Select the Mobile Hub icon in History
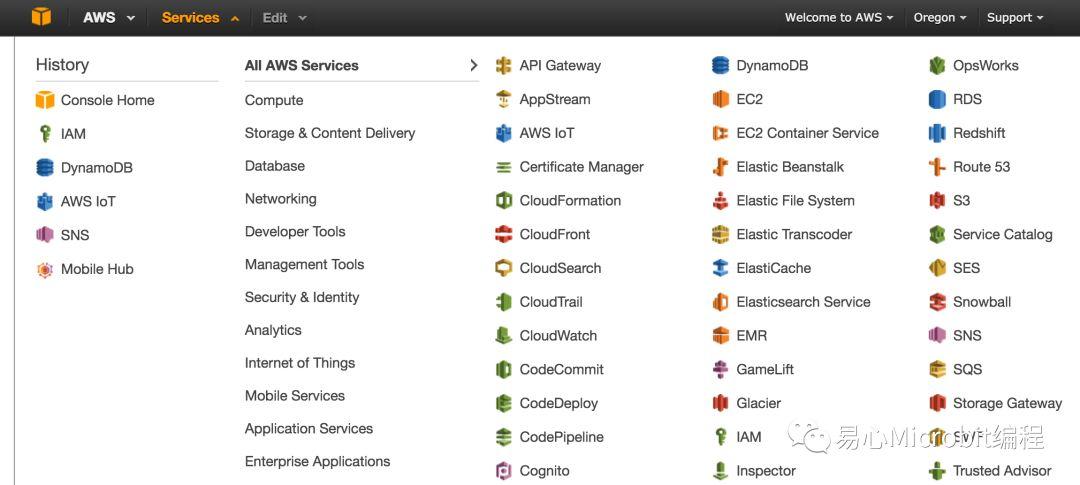 pyautogui.click(x=45, y=269)
